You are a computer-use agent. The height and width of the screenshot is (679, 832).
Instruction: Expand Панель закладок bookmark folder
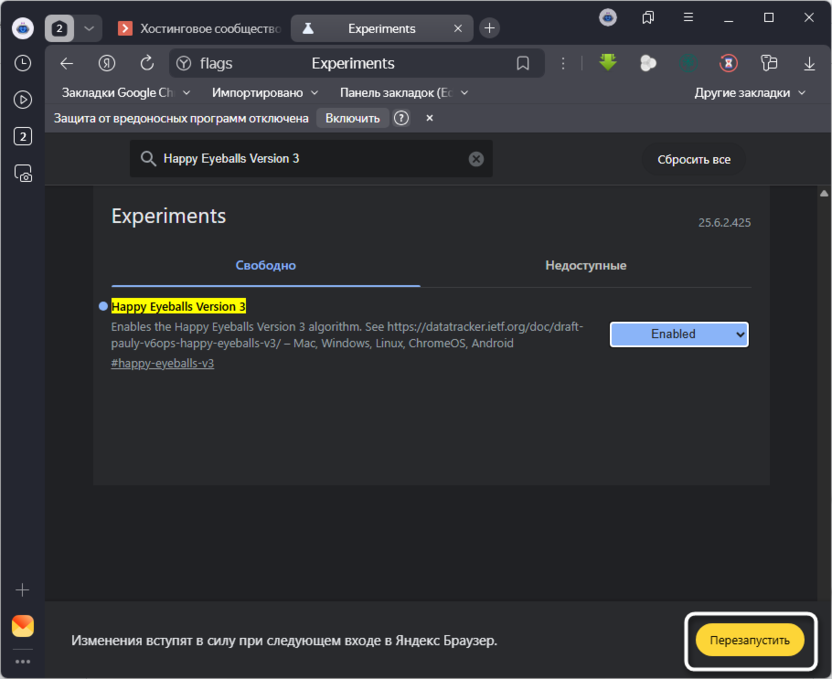404,93
